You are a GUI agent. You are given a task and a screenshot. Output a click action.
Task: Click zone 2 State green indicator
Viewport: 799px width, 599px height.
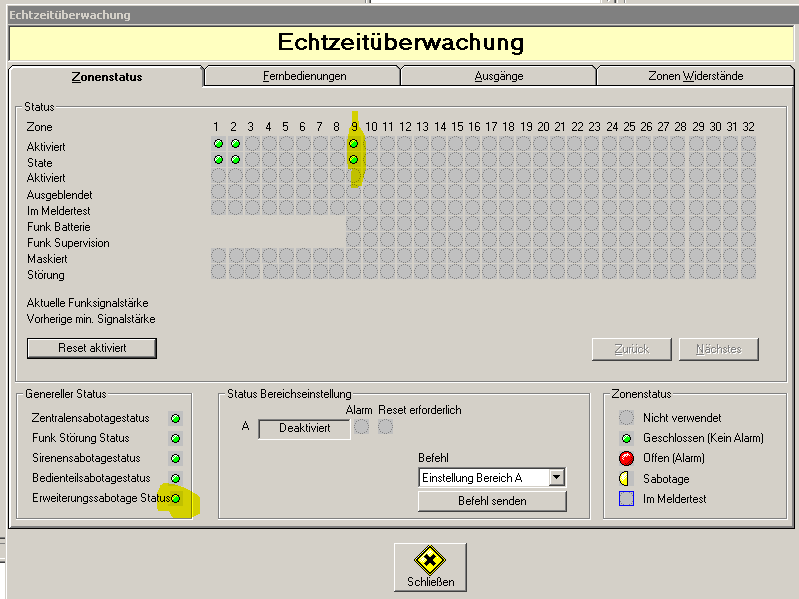(x=235, y=160)
